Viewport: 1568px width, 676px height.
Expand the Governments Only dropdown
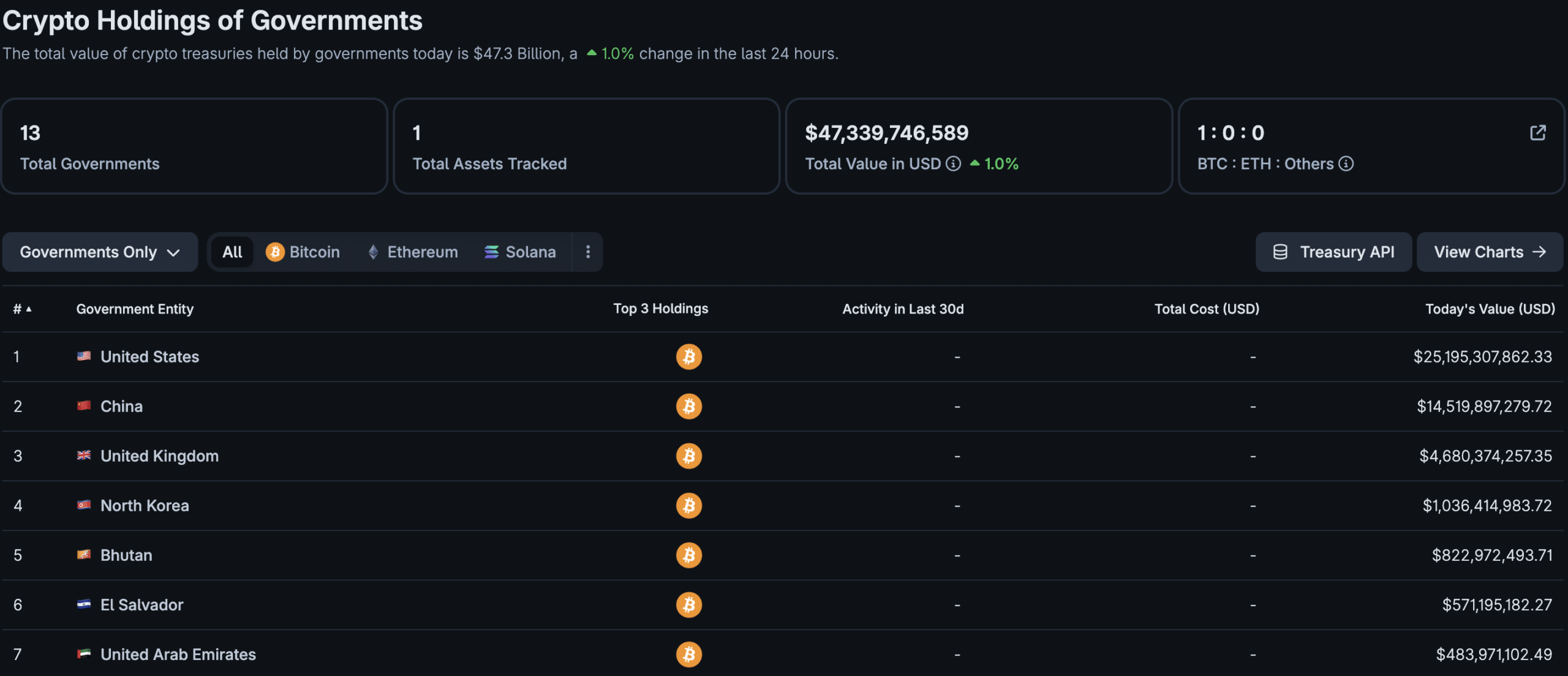[100, 252]
